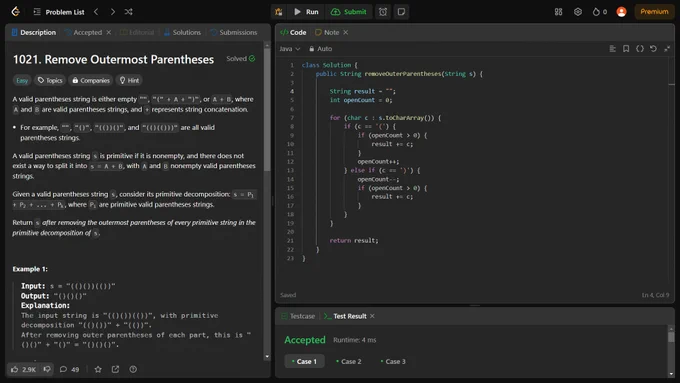Go to the next problem arrow
This screenshot has height=383, width=680.
pos(112,12)
